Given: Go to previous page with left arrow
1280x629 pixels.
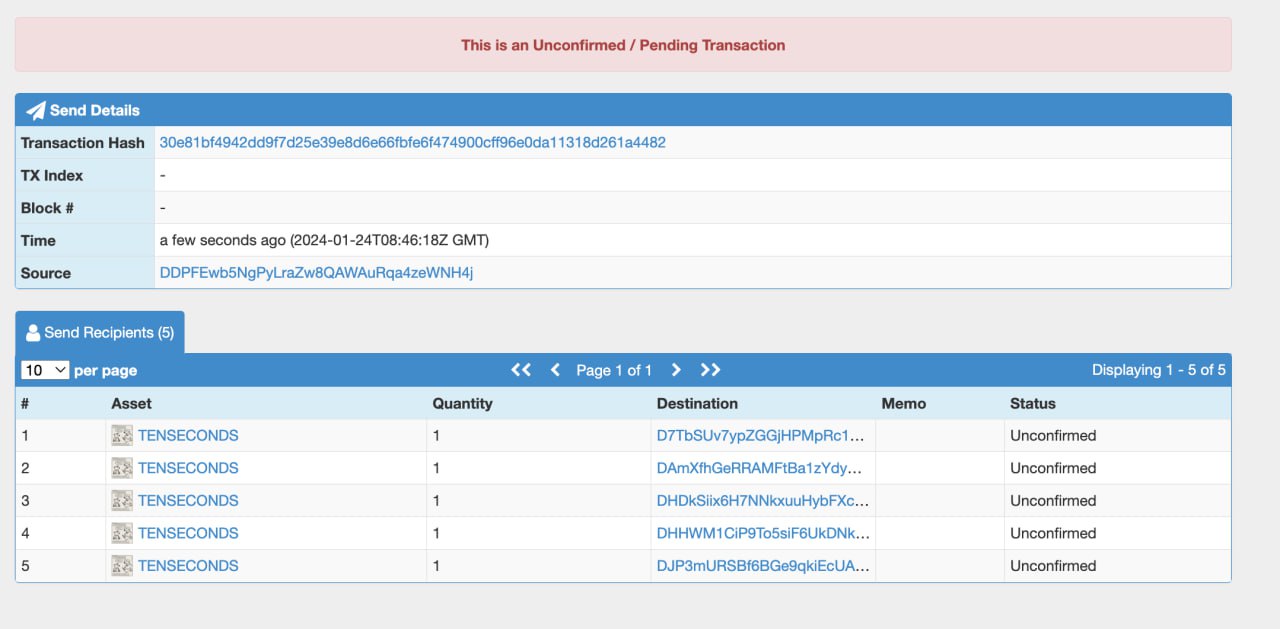Looking at the screenshot, I should click(556, 370).
